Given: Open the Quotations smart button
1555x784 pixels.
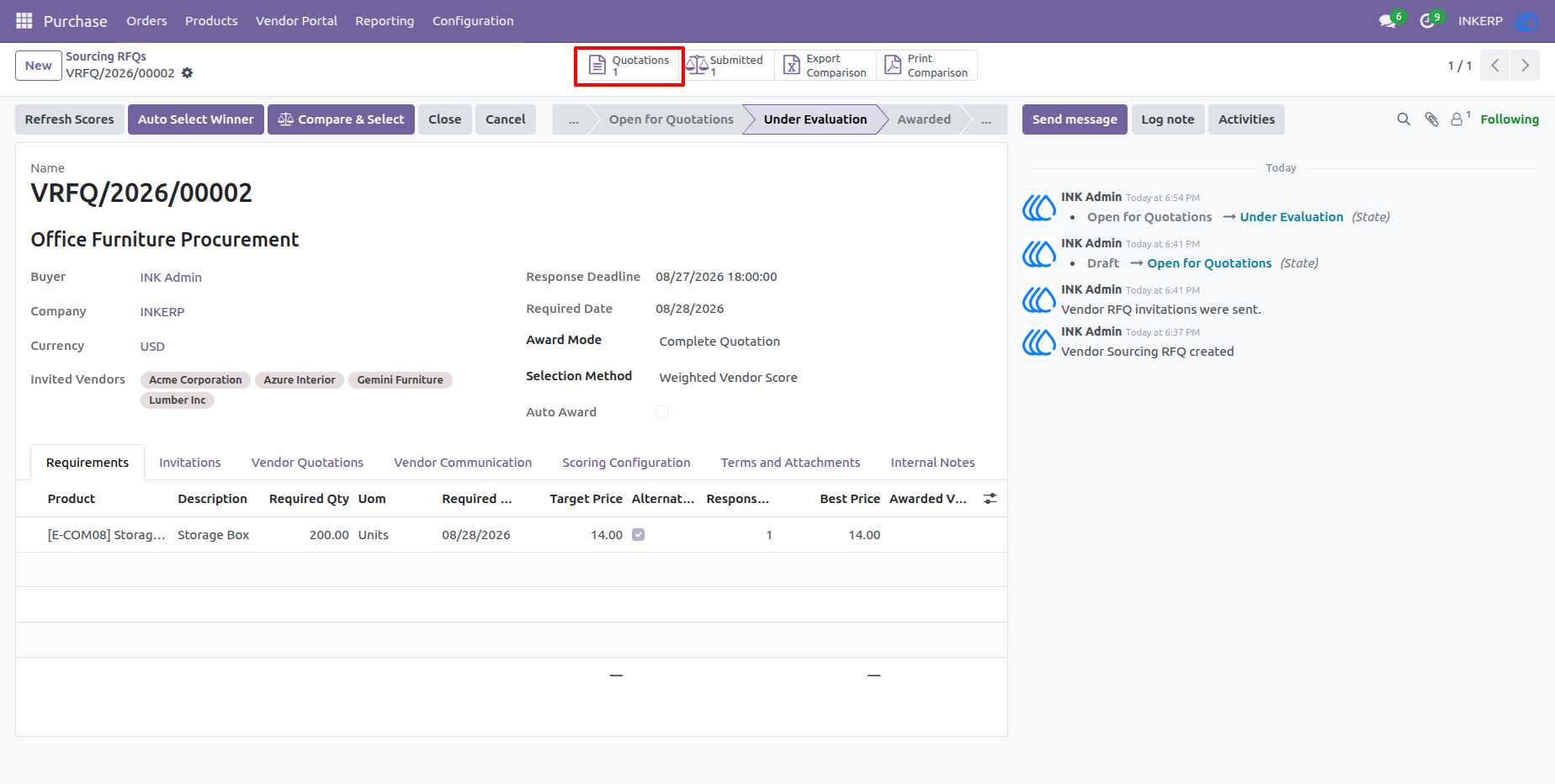Looking at the screenshot, I should [x=629, y=66].
